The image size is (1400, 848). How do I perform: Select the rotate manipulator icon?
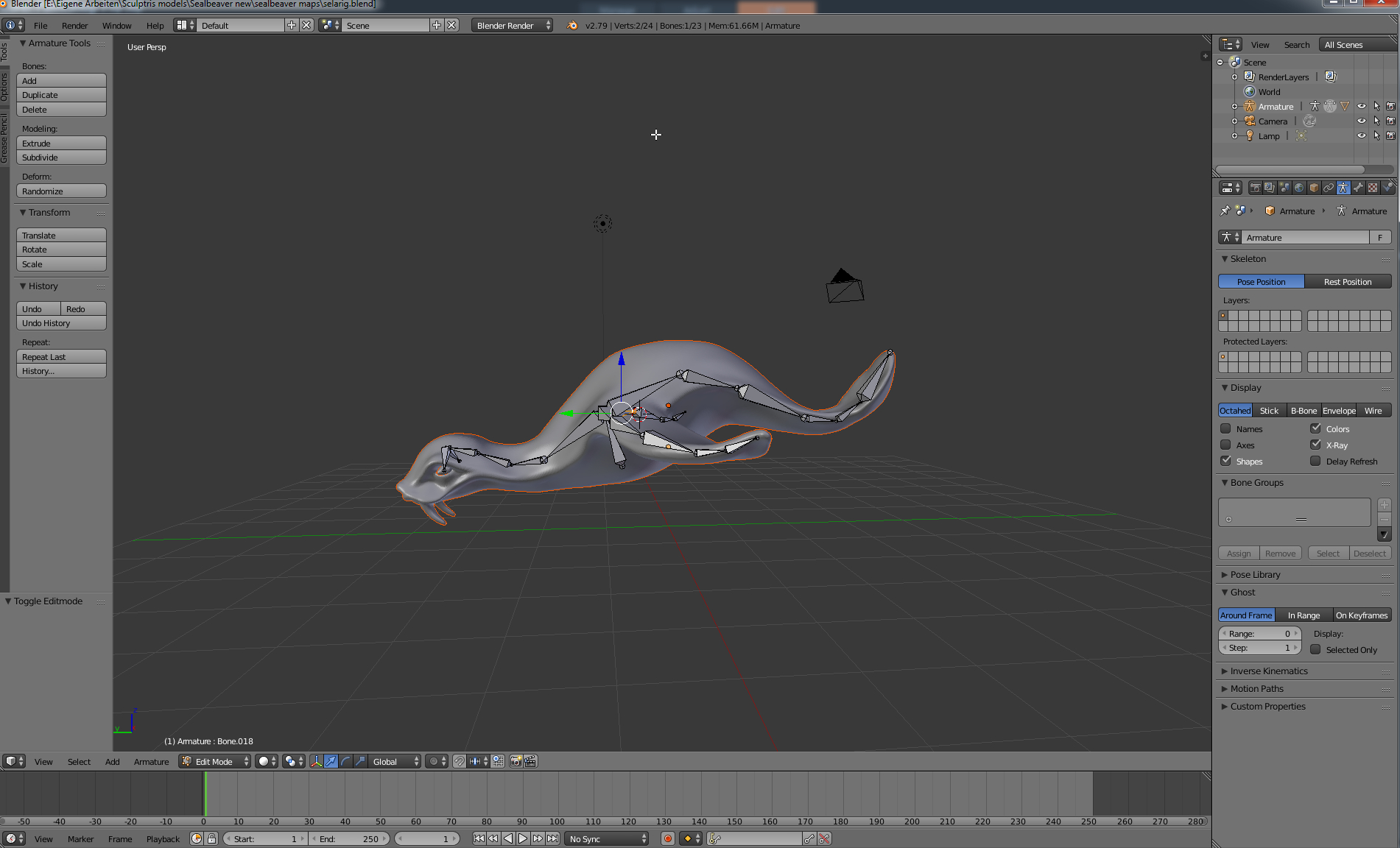click(345, 762)
